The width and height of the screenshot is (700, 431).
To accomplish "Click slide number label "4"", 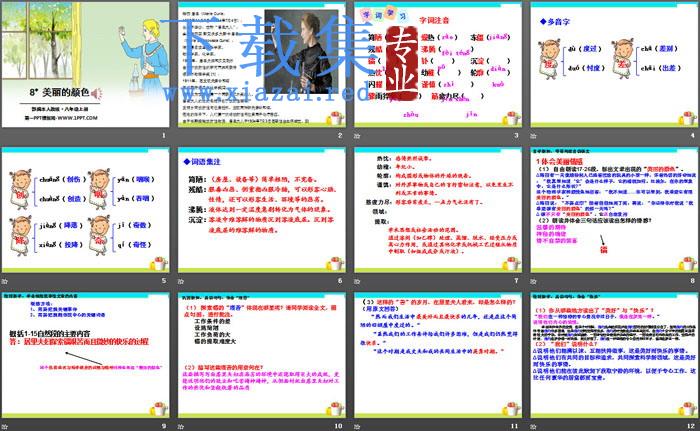I will click(x=692, y=135).
